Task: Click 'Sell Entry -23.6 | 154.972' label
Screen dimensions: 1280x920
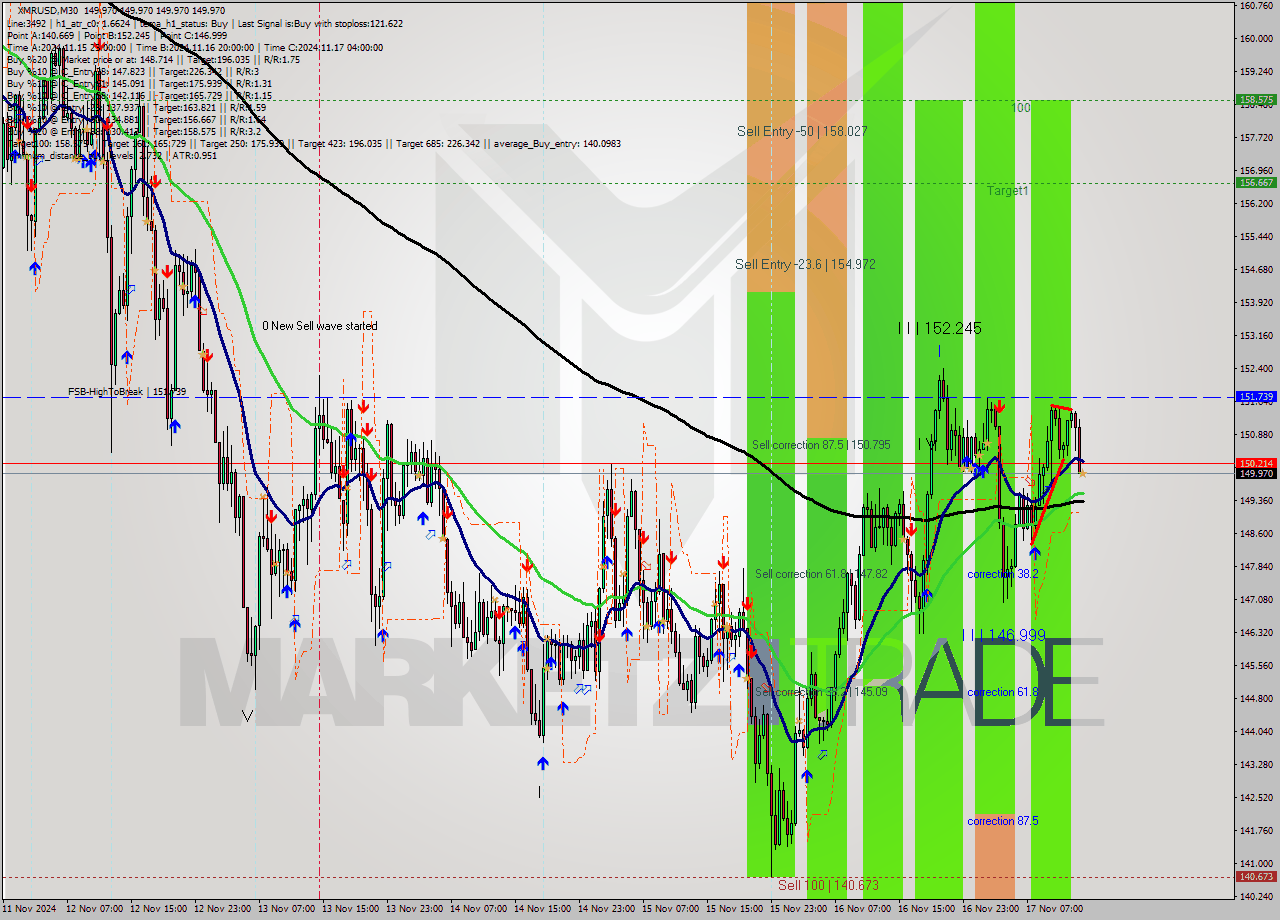Action: [x=805, y=264]
